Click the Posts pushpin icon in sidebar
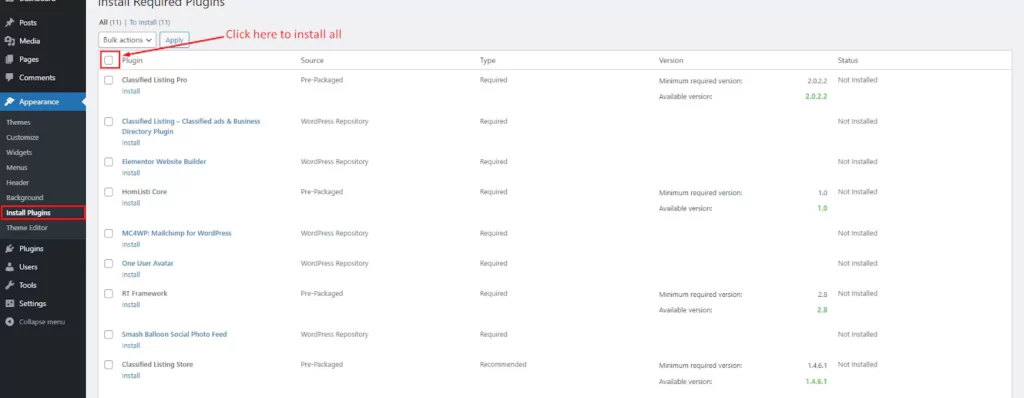Screen dimensions: 1024x398 click(9, 23)
